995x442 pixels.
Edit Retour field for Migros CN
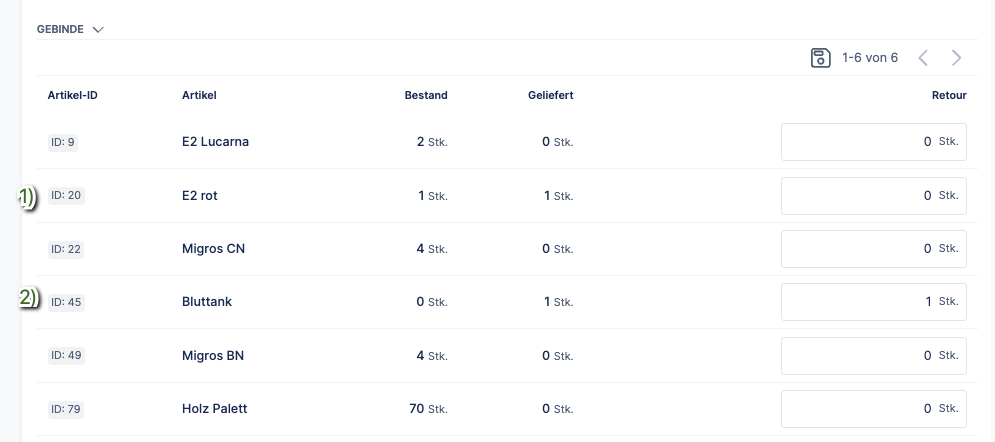(x=872, y=249)
